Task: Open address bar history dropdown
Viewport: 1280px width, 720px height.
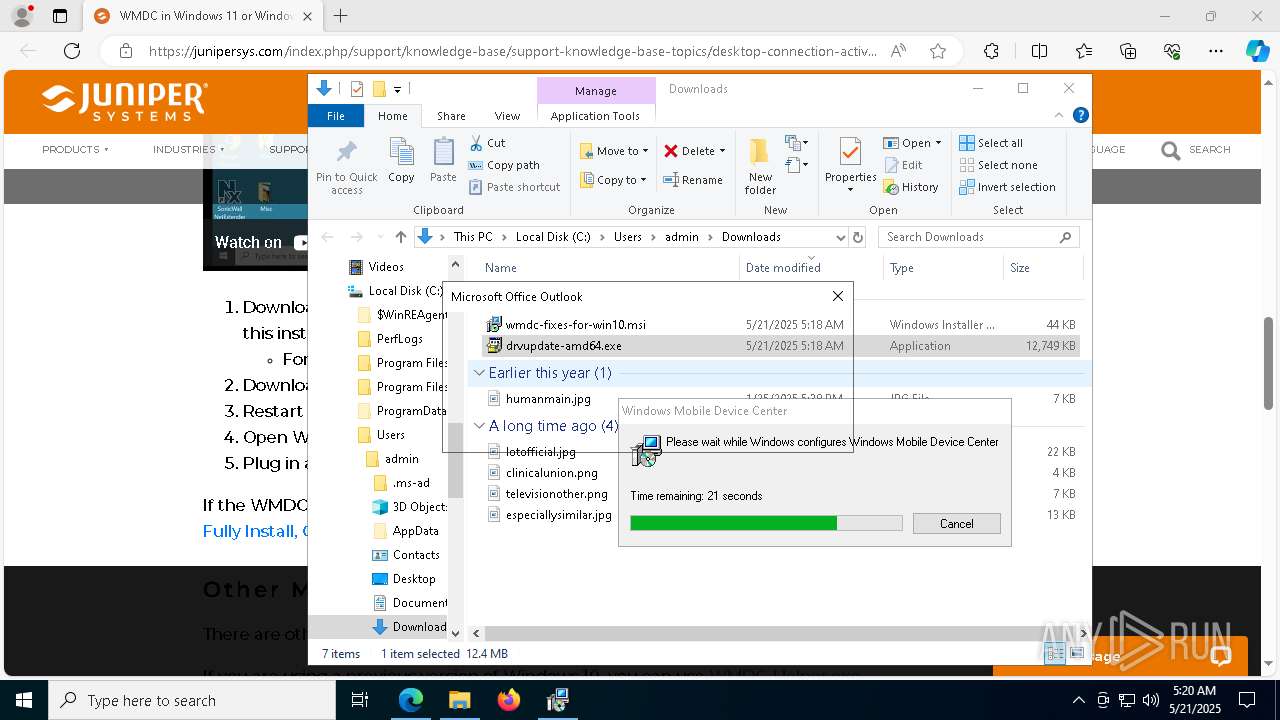Action: pos(840,237)
